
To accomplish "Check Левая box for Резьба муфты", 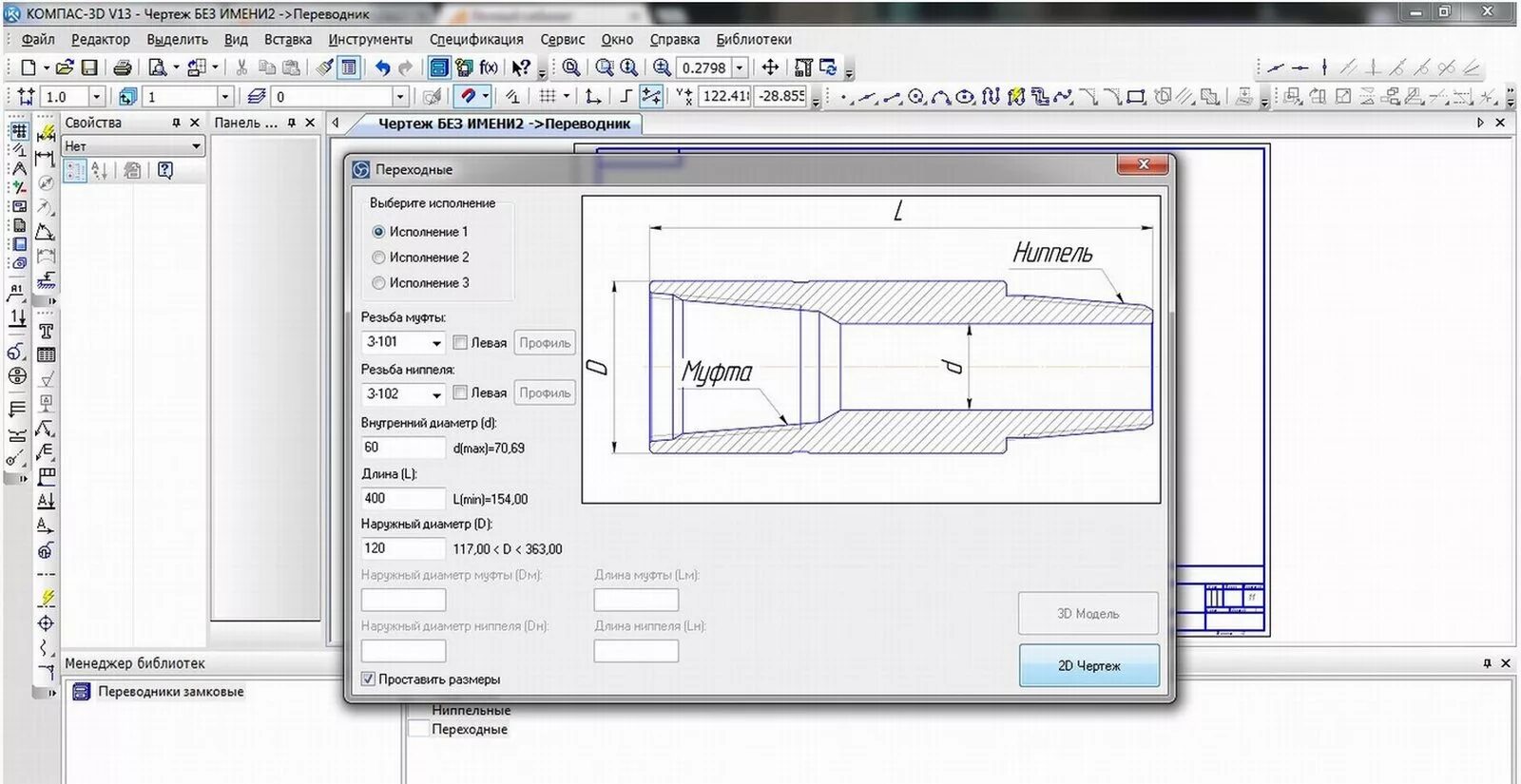I will click(460, 342).
